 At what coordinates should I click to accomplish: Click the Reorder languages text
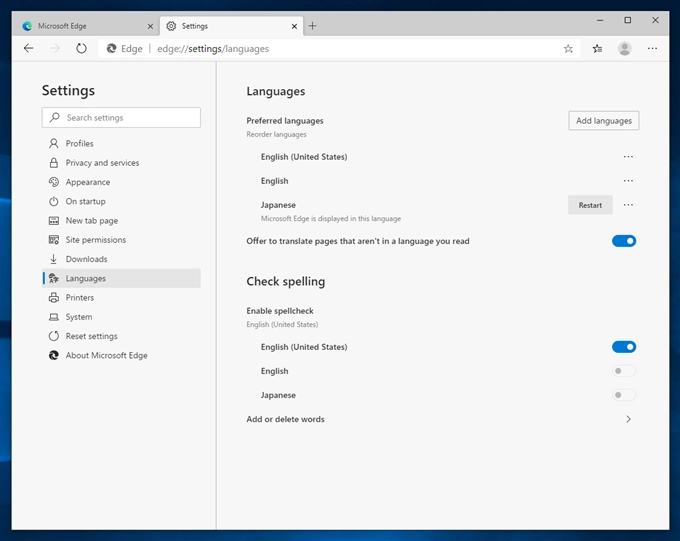click(x=276, y=134)
